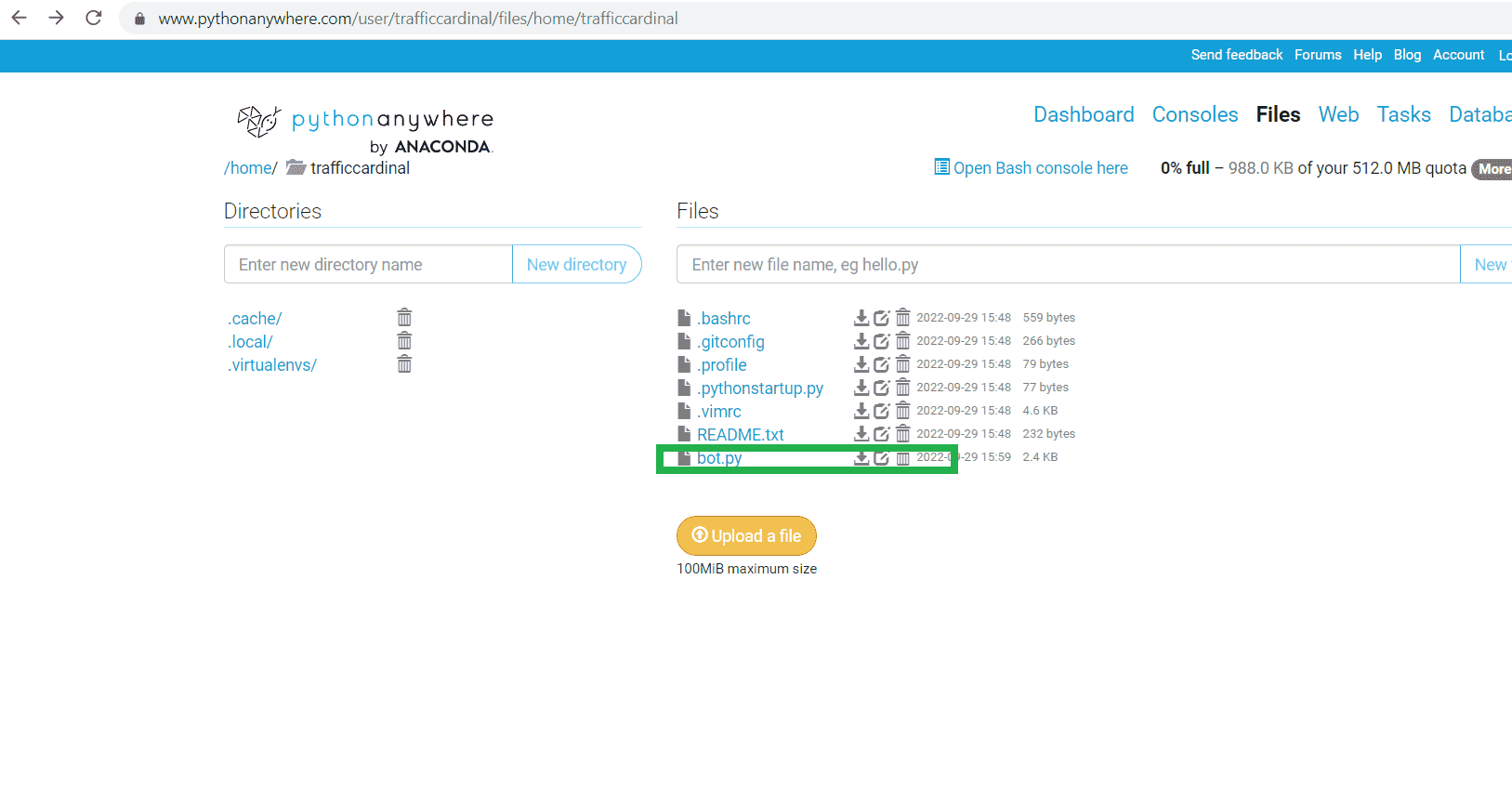Open the .virtualenvs/ directory
Screen dimensions: 1512x803
click(x=273, y=364)
